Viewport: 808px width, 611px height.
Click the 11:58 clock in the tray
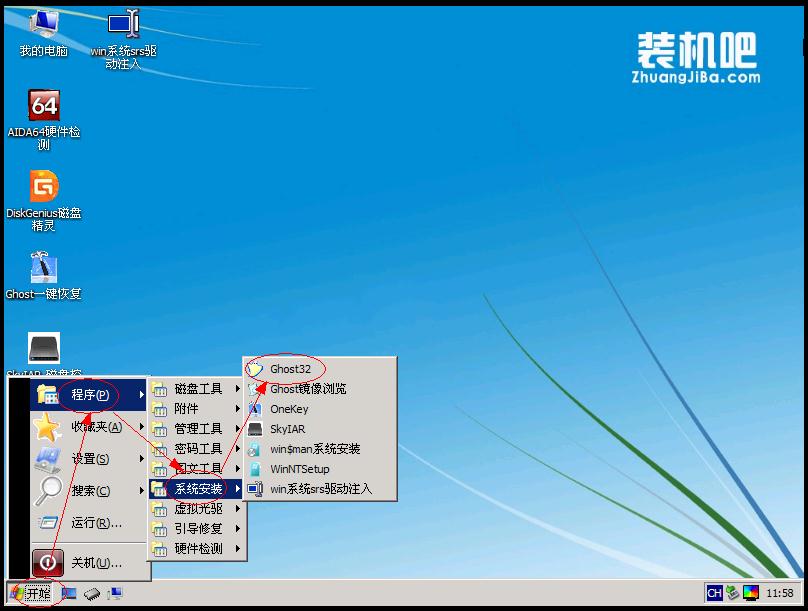coord(780,594)
